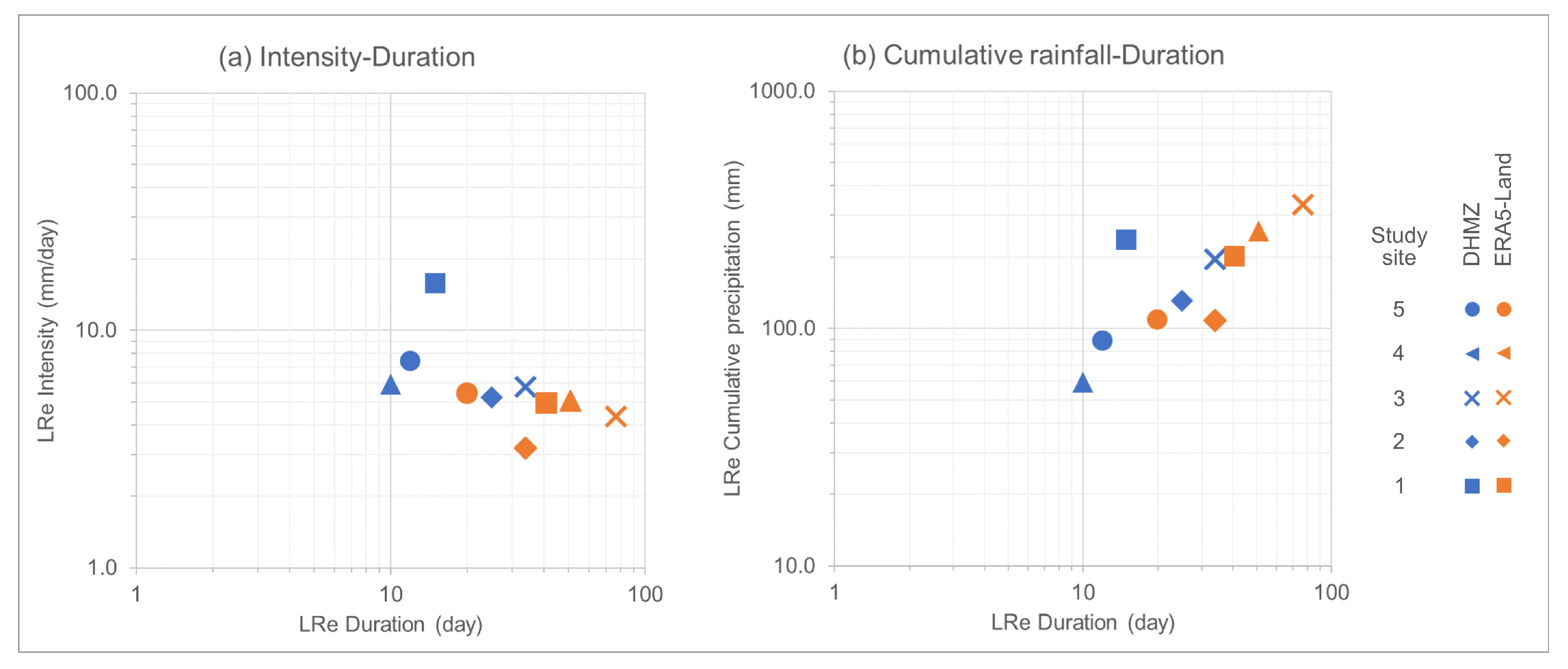
Task: Select the Study site legend heading
Action: (x=1399, y=246)
